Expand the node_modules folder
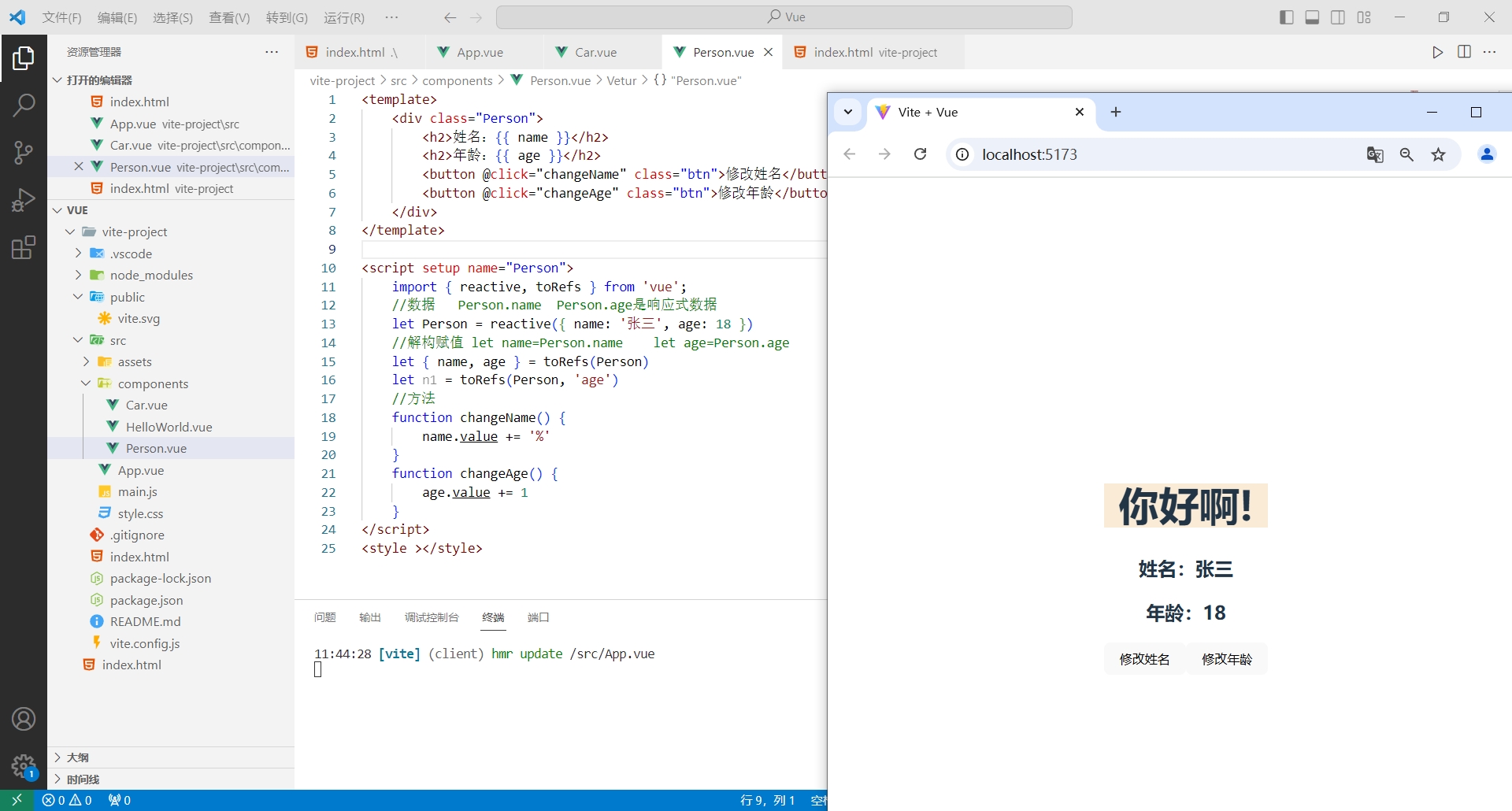 point(78,275)
